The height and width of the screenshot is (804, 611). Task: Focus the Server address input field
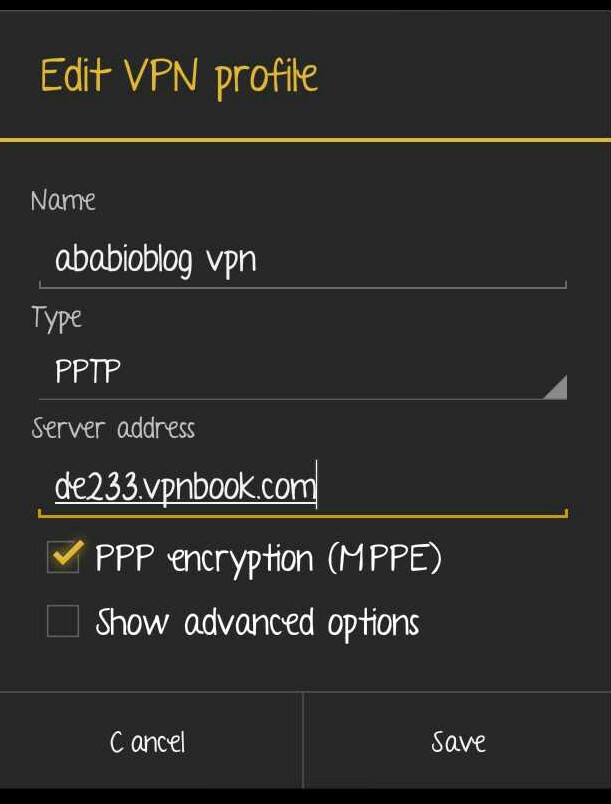click(302, 487)
